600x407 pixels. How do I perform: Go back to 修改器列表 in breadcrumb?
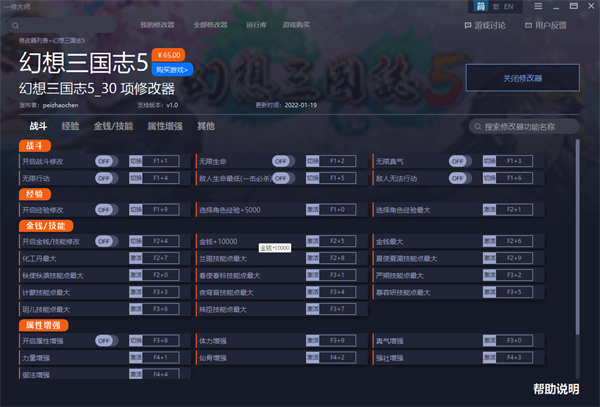34,41
